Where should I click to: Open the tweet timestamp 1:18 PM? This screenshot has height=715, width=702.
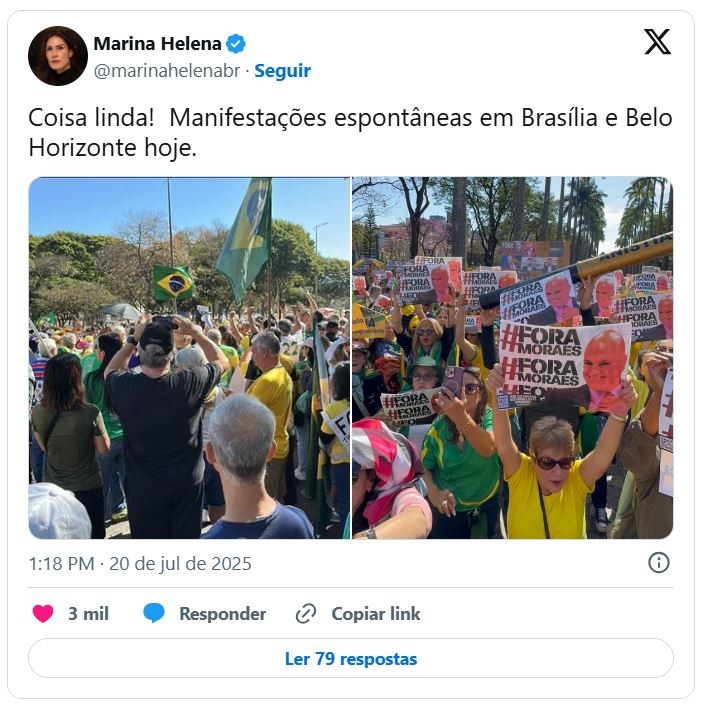tap(61, 564)
